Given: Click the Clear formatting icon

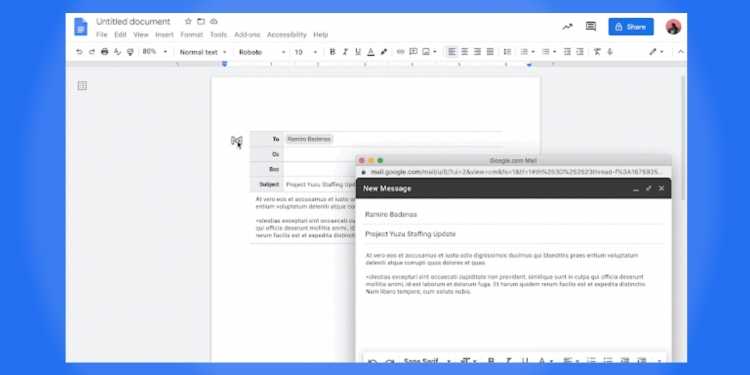Looking at the screenshot, I should [x=597, y=52].
